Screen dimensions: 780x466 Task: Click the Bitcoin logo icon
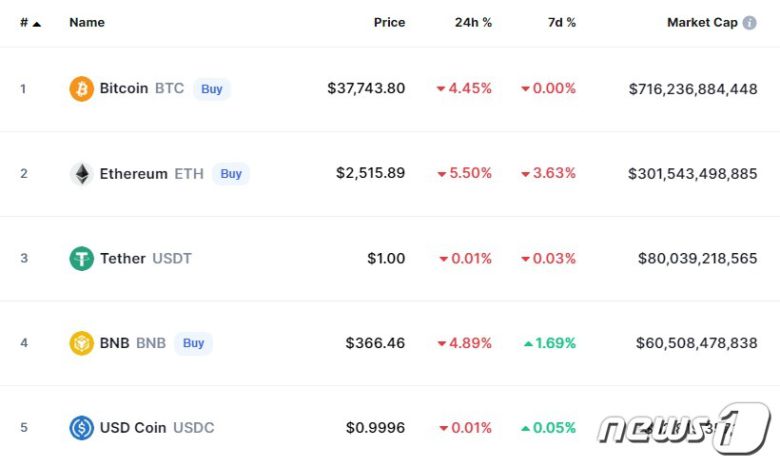(81, 89)
